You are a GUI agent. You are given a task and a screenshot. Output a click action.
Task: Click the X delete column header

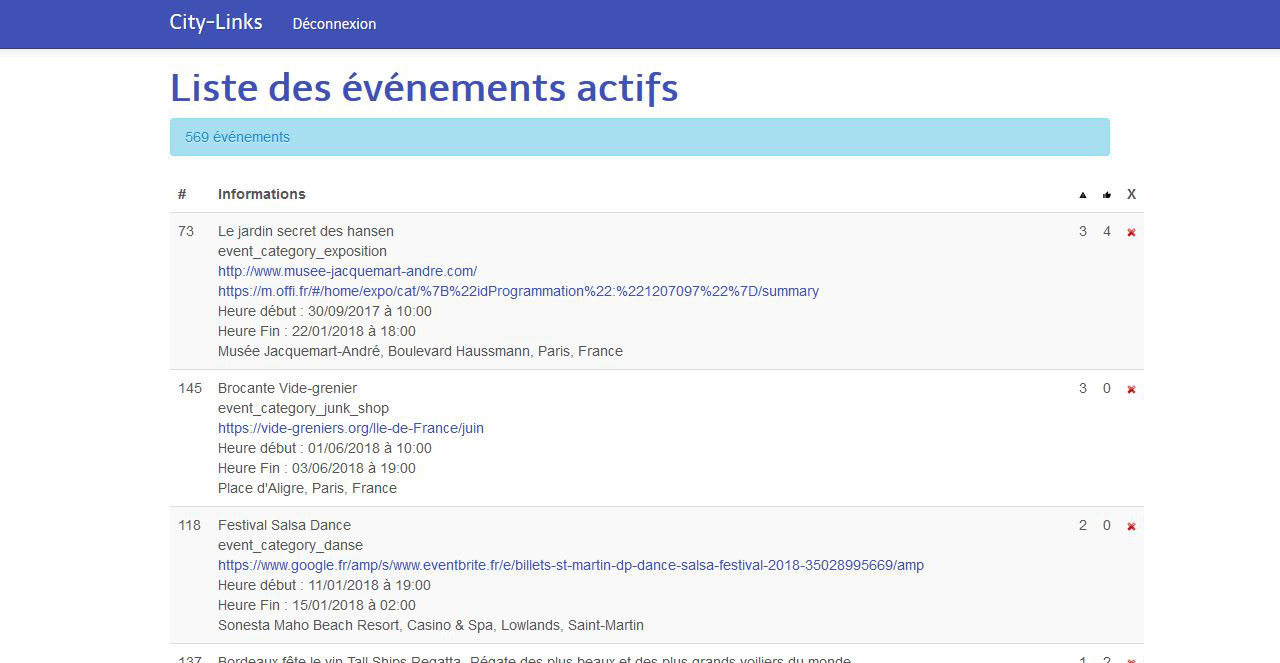click(1131, 194)
